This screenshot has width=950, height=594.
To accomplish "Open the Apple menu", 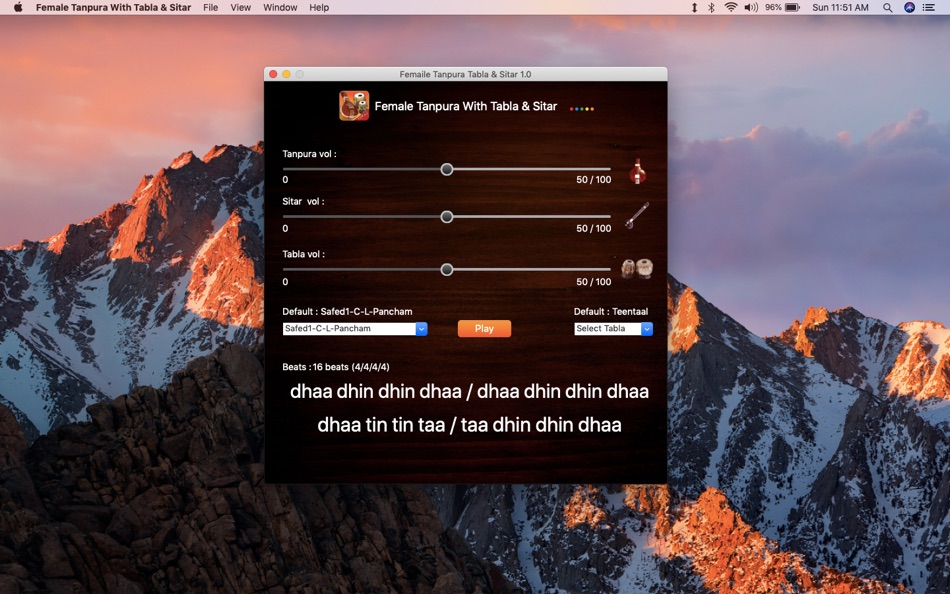I will point(18,7).
